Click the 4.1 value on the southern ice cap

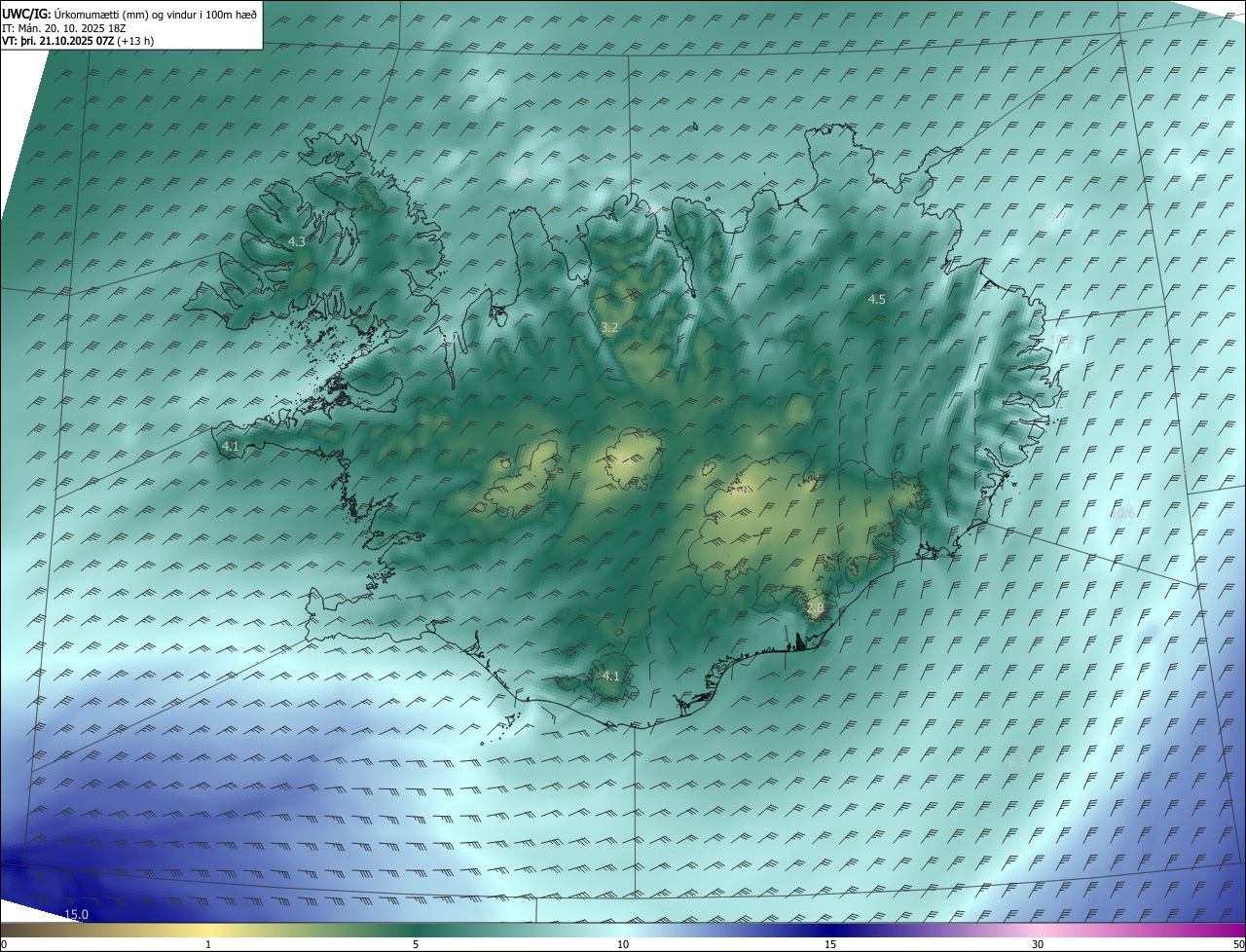[x=610, y=676]
